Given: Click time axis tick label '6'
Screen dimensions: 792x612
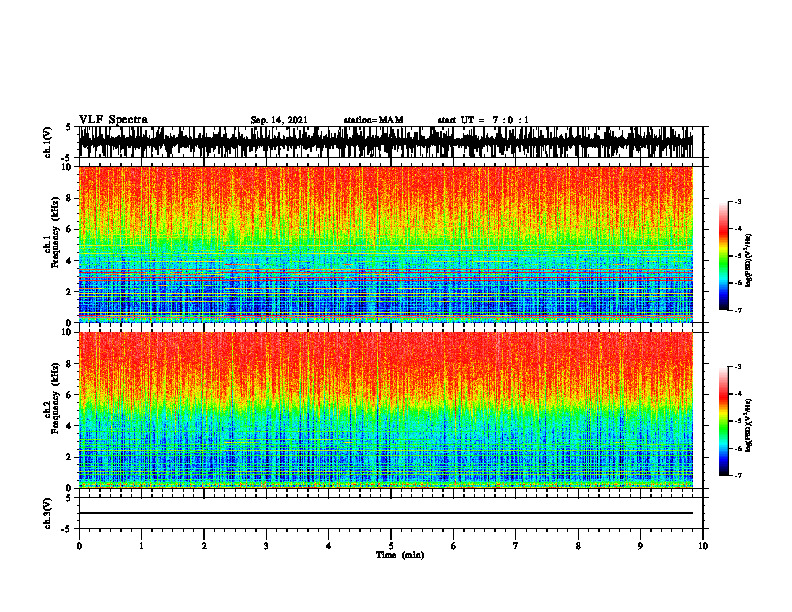Looking at the screenshot, I should pos(454,546).
